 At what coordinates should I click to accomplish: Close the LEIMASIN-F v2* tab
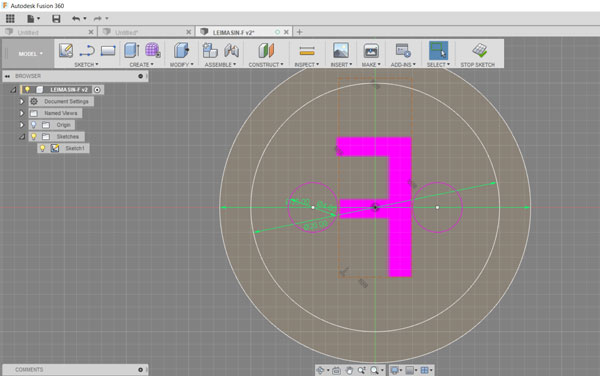pos(286,32)
